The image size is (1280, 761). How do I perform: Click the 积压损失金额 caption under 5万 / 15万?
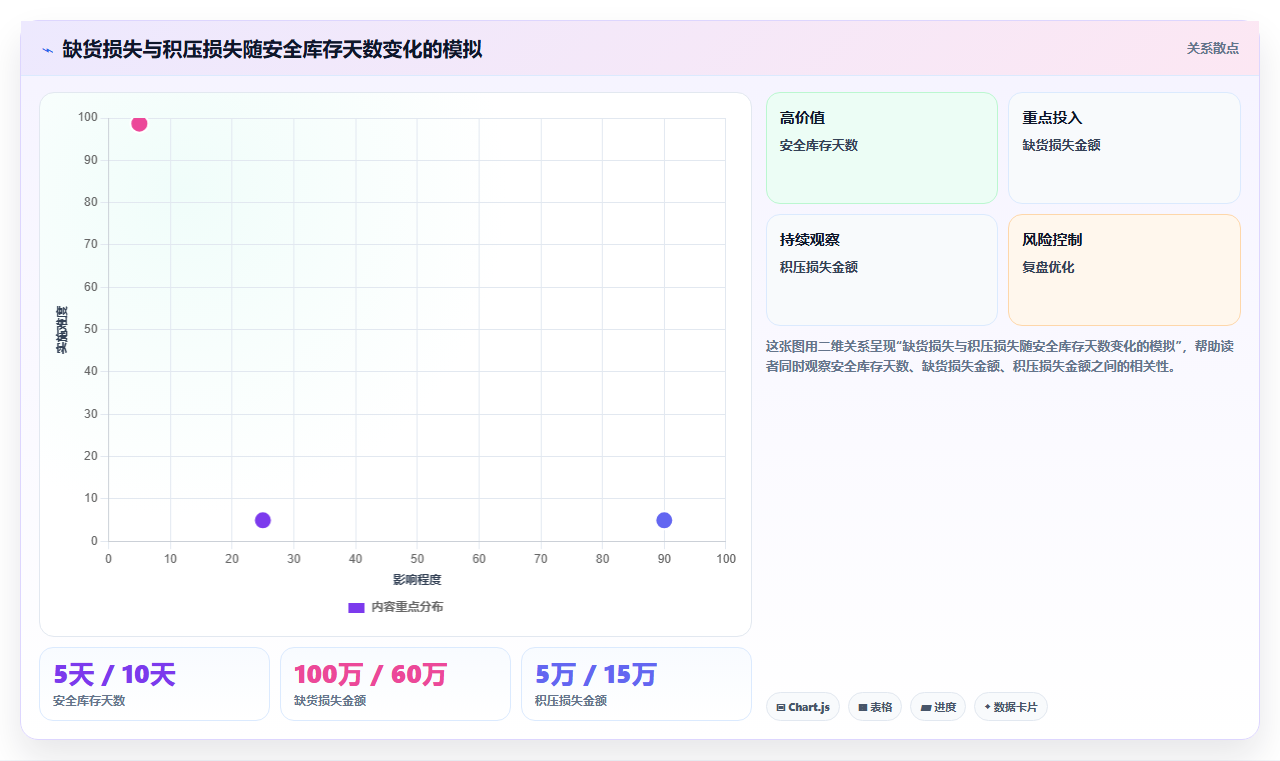(571, 701)
